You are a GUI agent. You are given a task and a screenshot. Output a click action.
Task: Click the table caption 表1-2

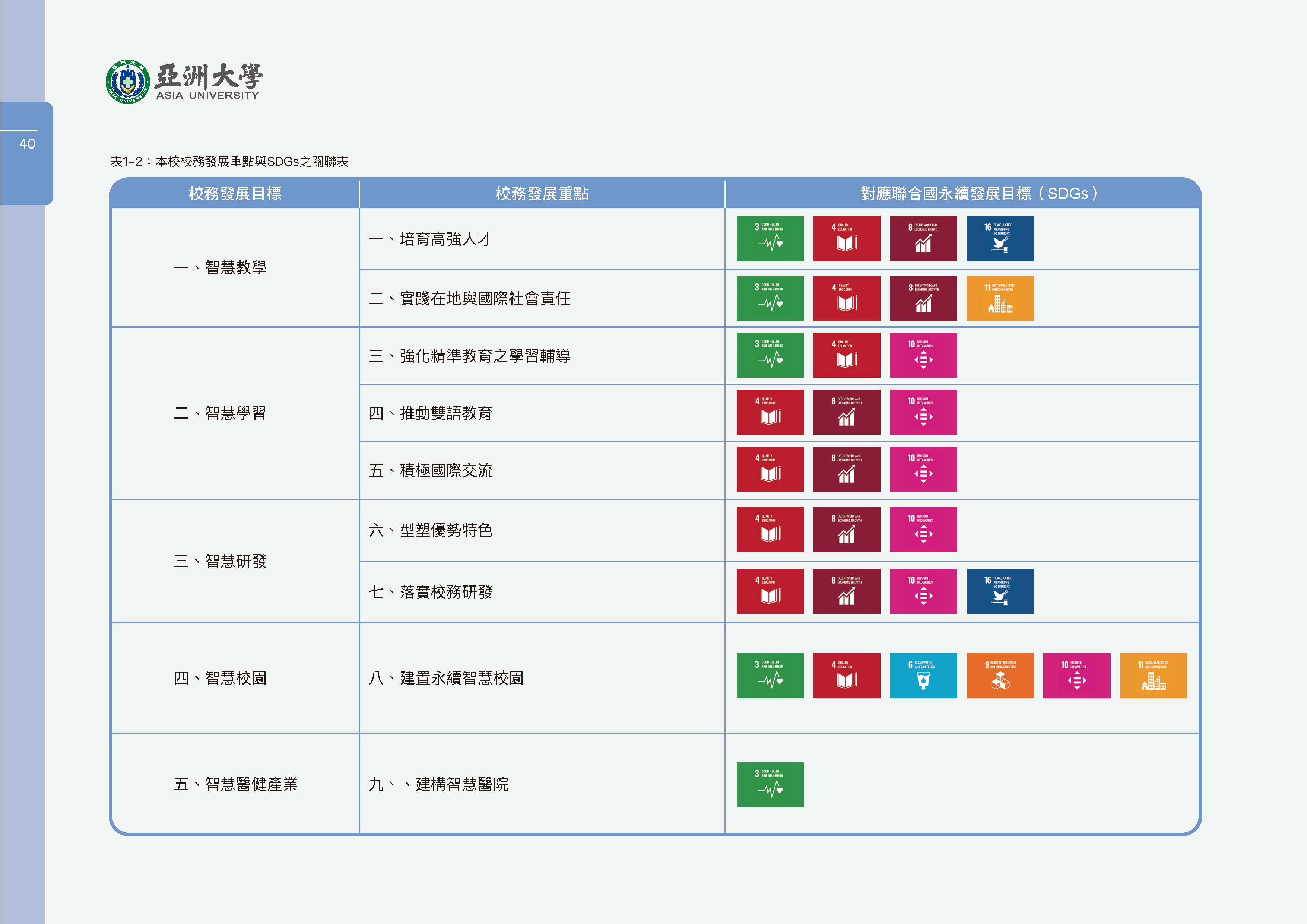click(x=229, y=162)
